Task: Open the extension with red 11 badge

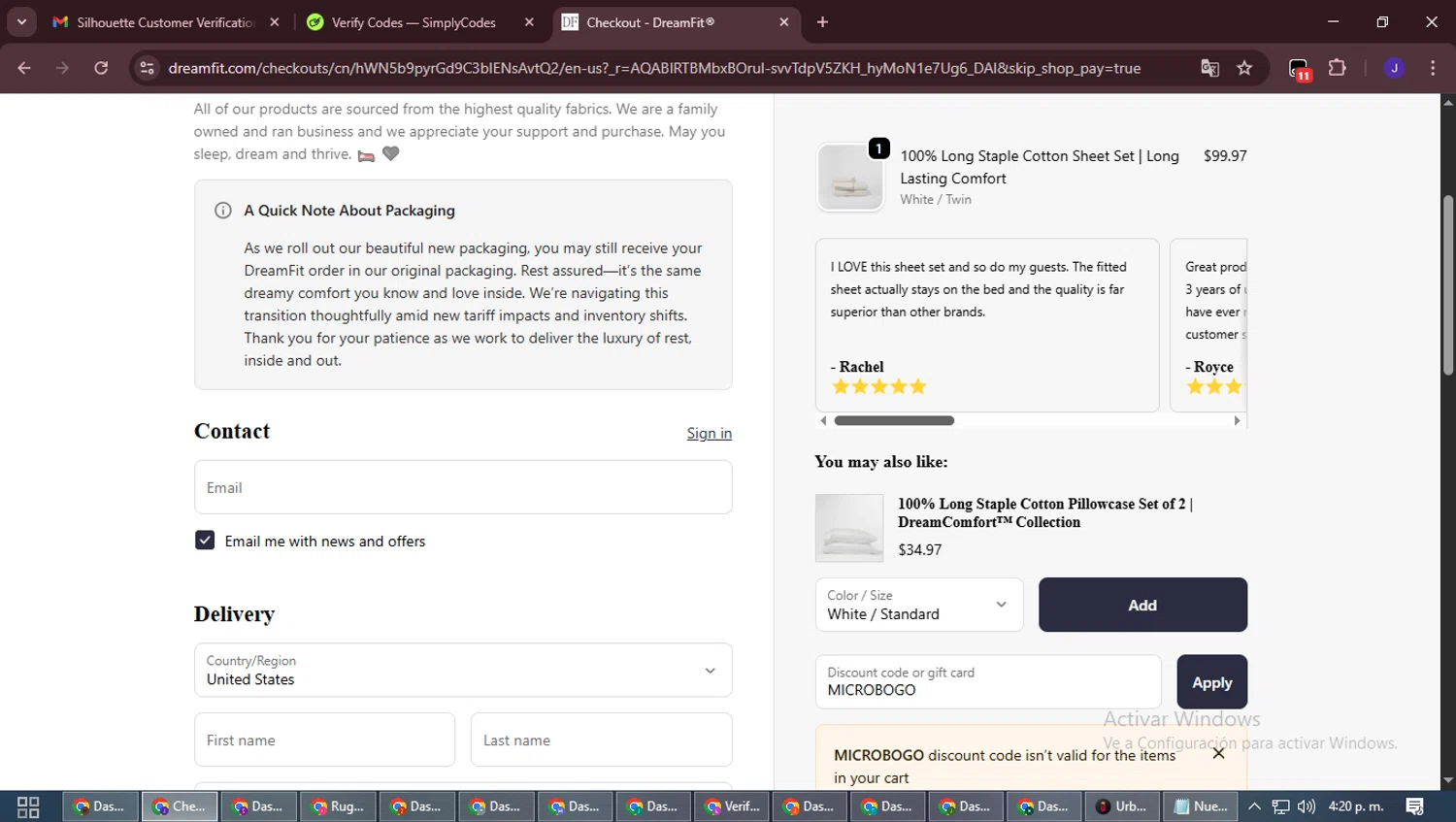Action: coord(1300,69)
